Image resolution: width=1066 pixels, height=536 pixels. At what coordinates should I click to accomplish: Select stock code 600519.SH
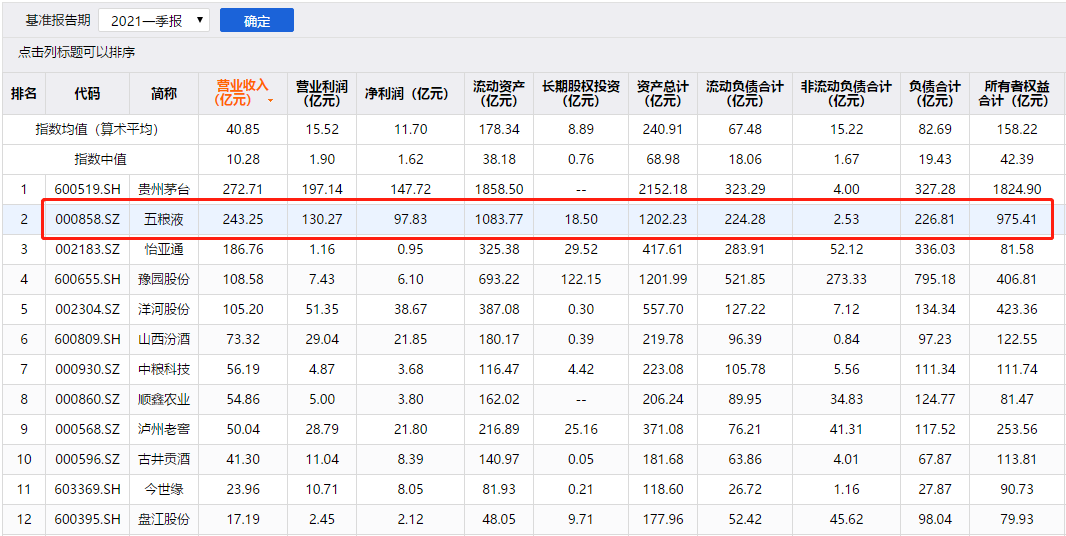coord(87,188)
